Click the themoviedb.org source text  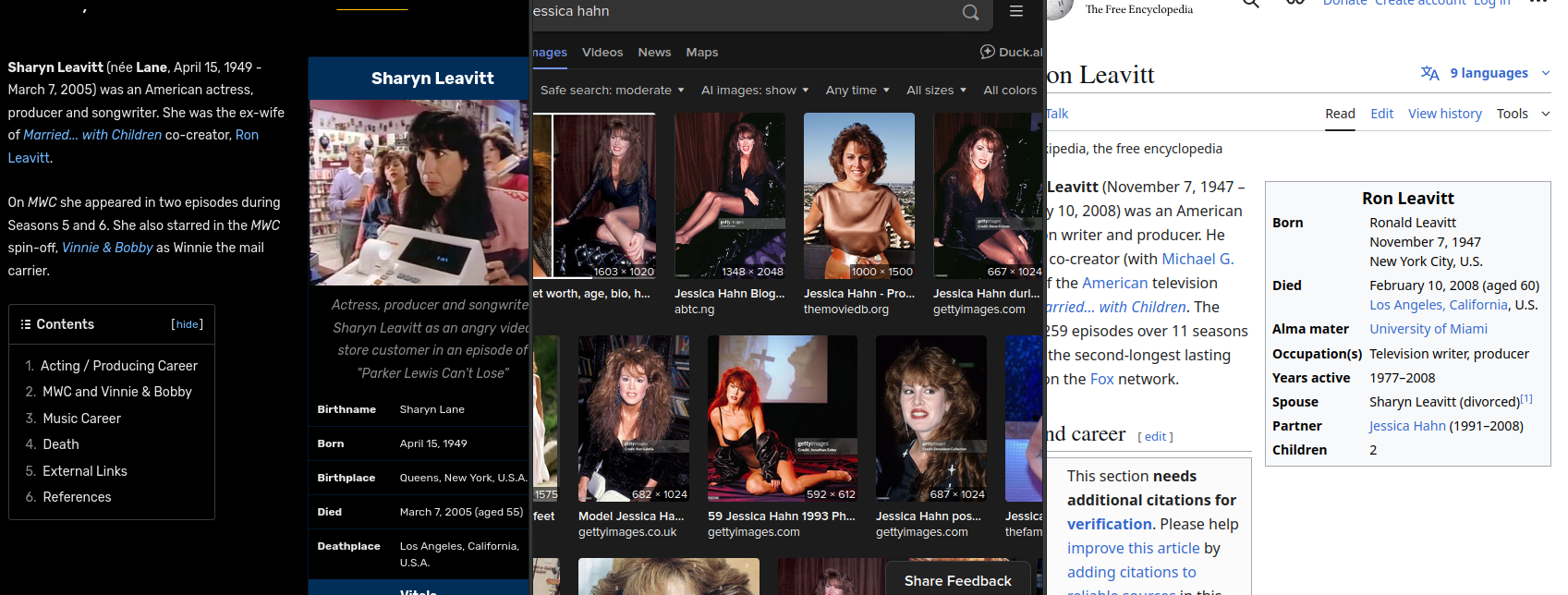click(846, 310)
